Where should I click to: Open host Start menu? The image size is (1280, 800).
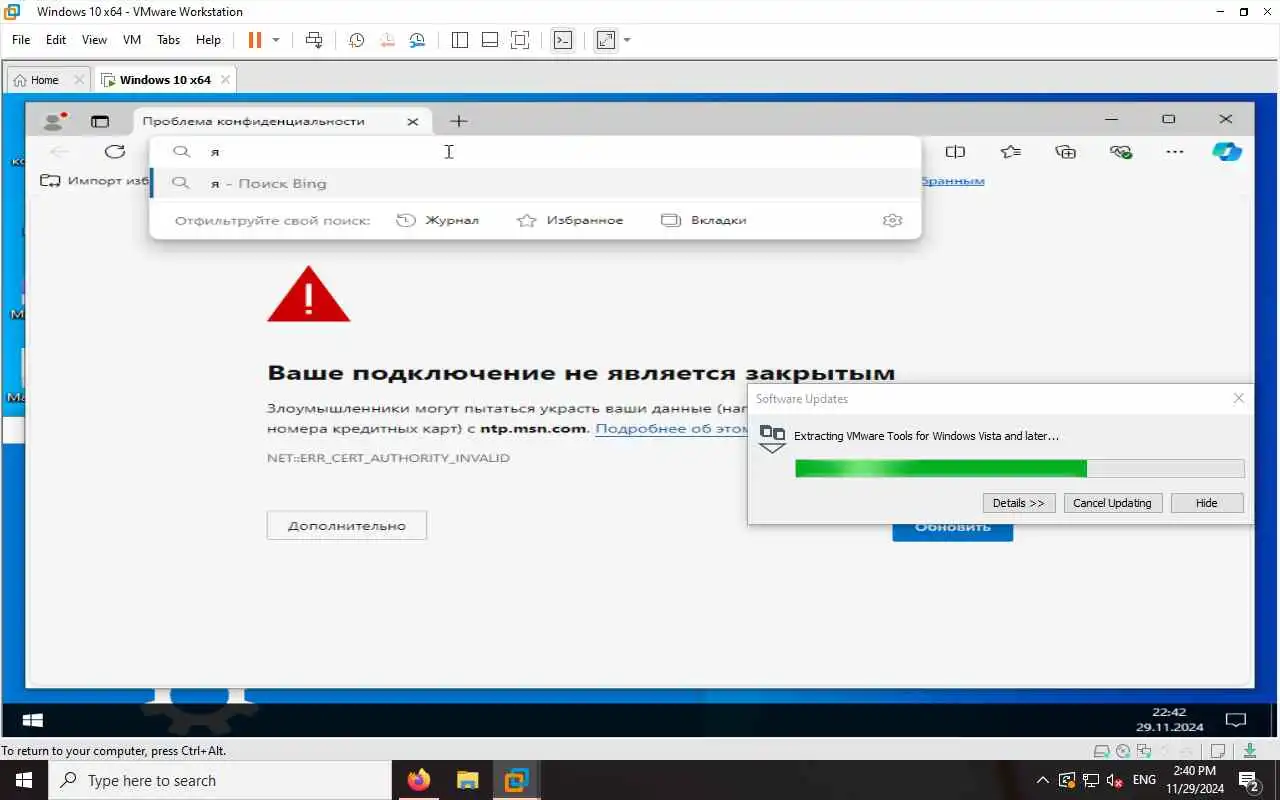[24, 780]
